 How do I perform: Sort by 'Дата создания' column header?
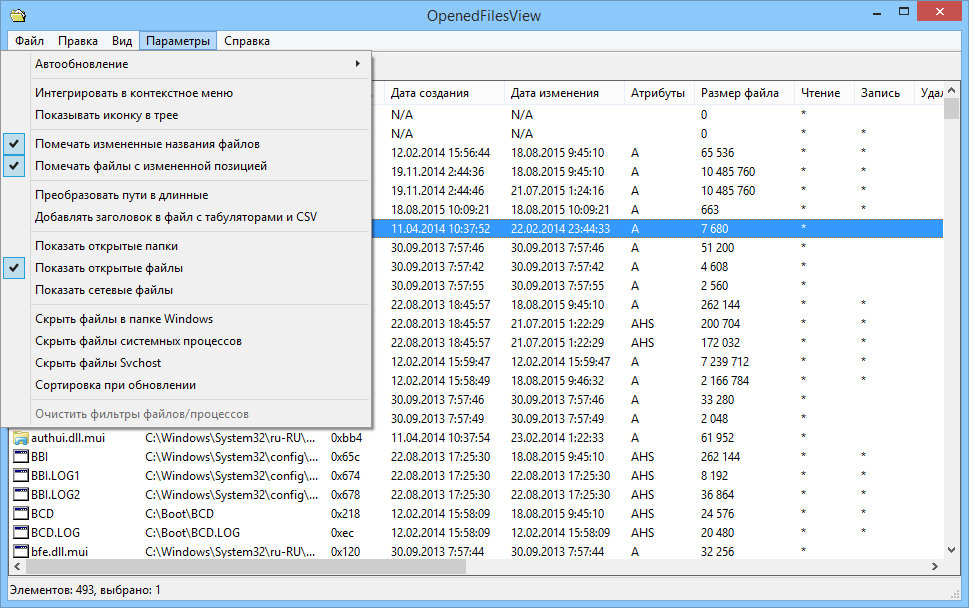(x=444, y=93)
